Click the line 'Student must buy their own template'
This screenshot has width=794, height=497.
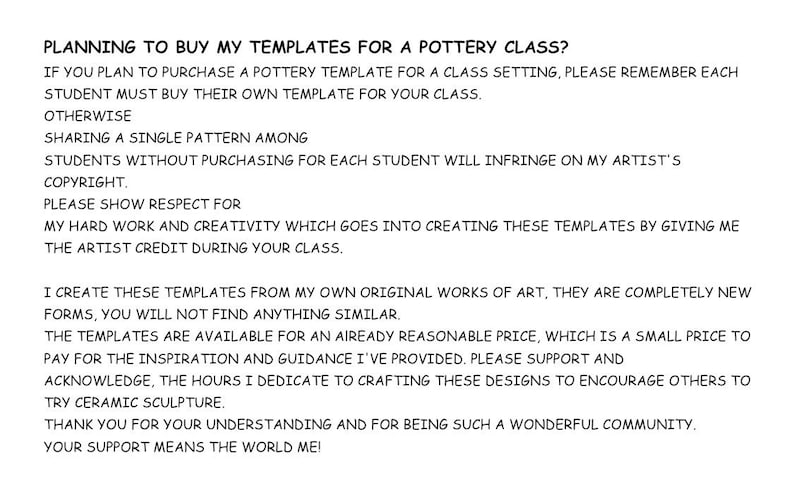[x=263, y=94]
